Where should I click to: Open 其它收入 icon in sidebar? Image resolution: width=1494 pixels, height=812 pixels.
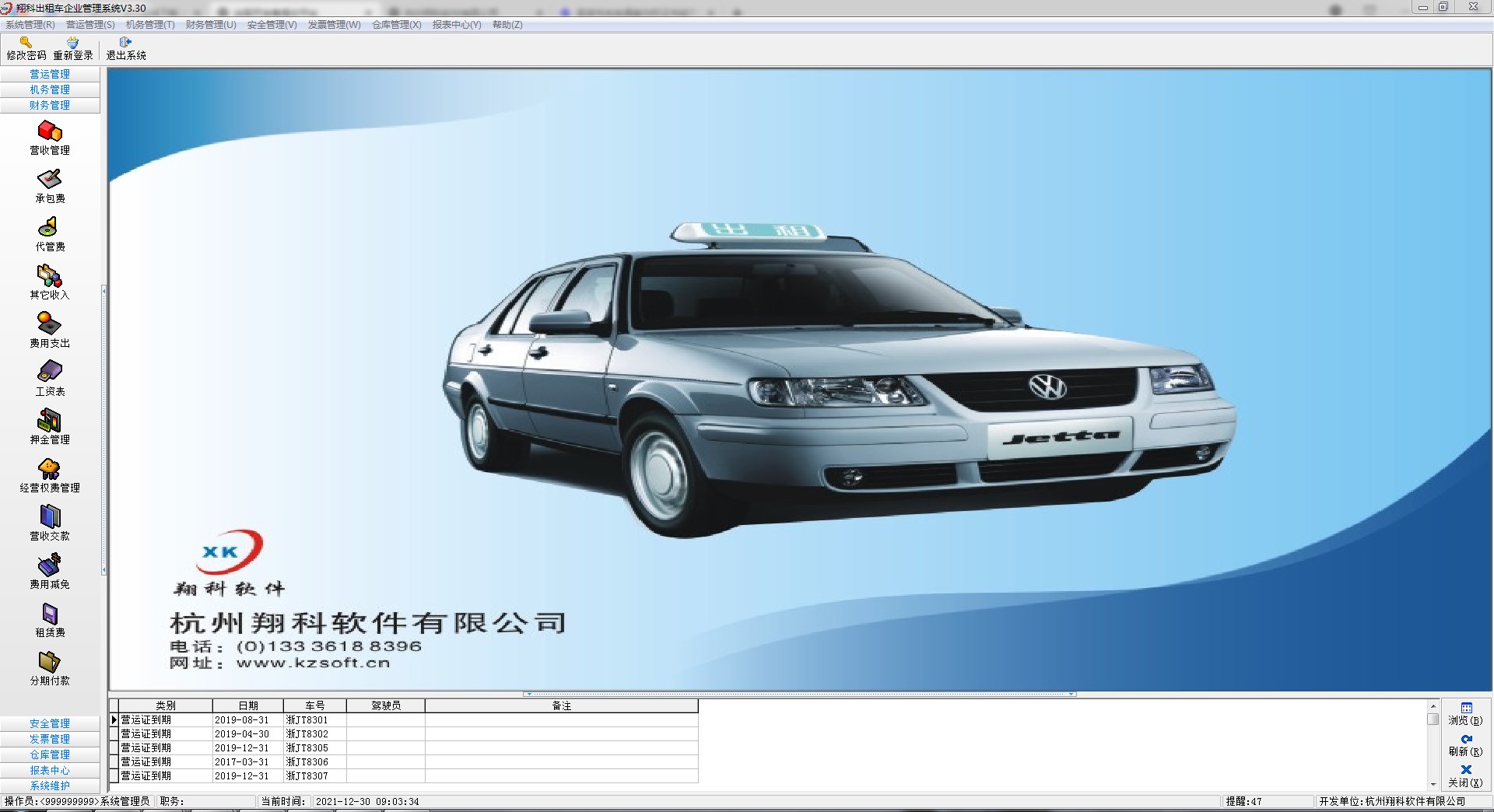click(50, 282)
